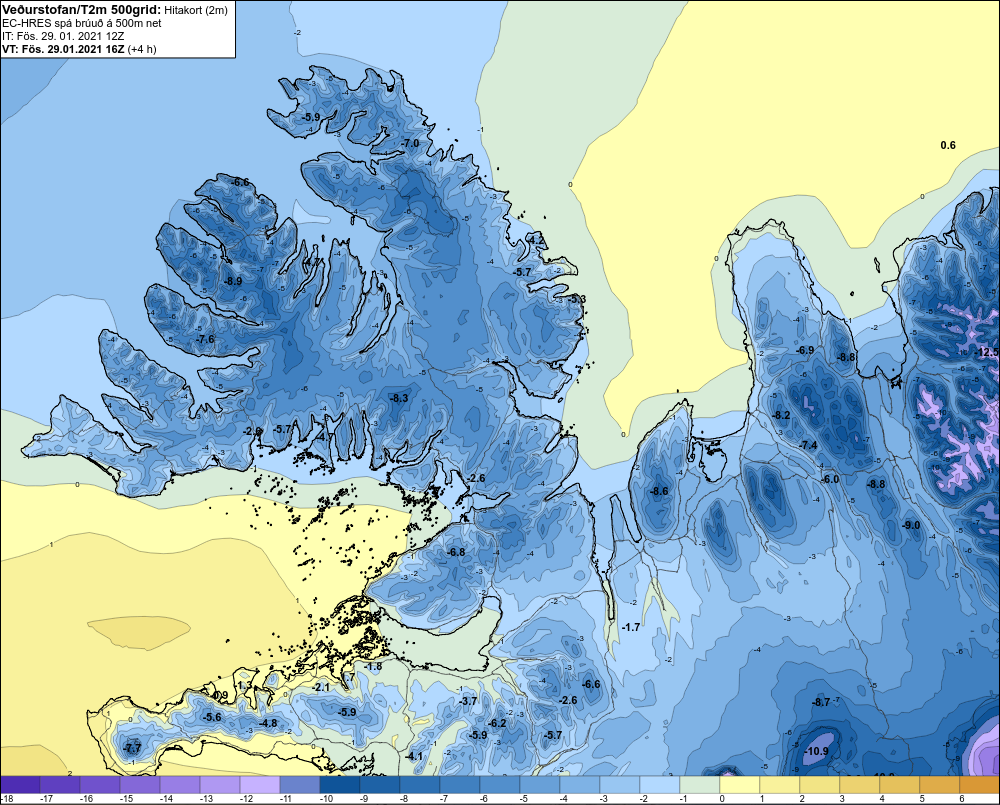Select the legend swatch labeled 4
The height and width of the screenshot is (805, 1000).
pyautogui.click(x=900, y=785)
